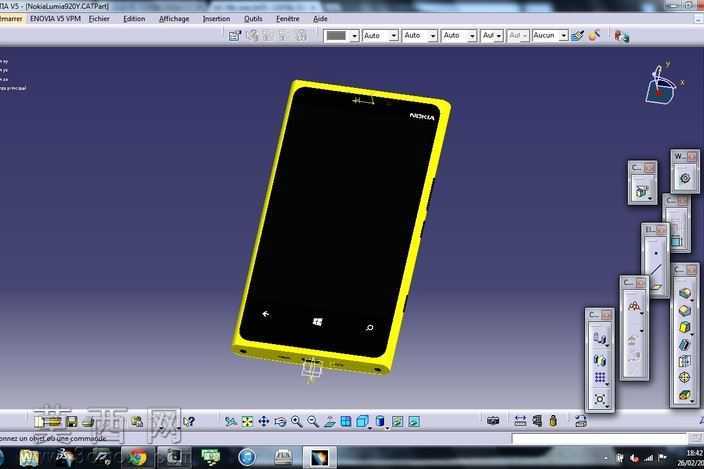The width and height of the screenshot is (704, 469).
Task: Click the Swap visible space icon
Action: pos(414,421)
